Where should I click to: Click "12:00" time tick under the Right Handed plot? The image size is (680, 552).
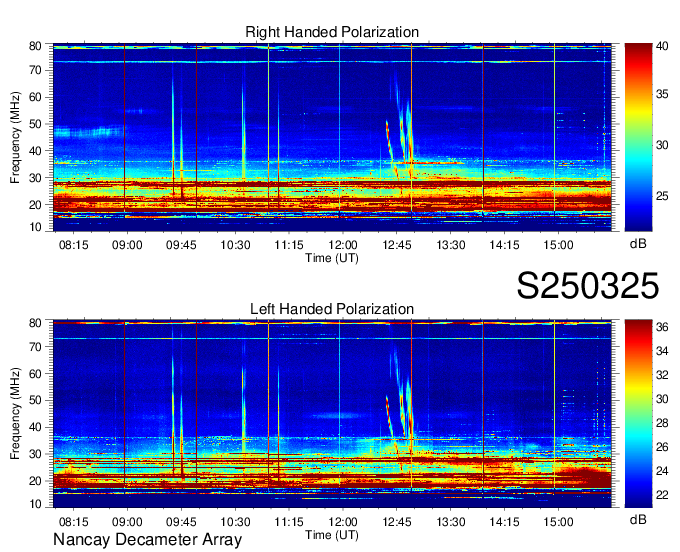(x=343, y=245)
